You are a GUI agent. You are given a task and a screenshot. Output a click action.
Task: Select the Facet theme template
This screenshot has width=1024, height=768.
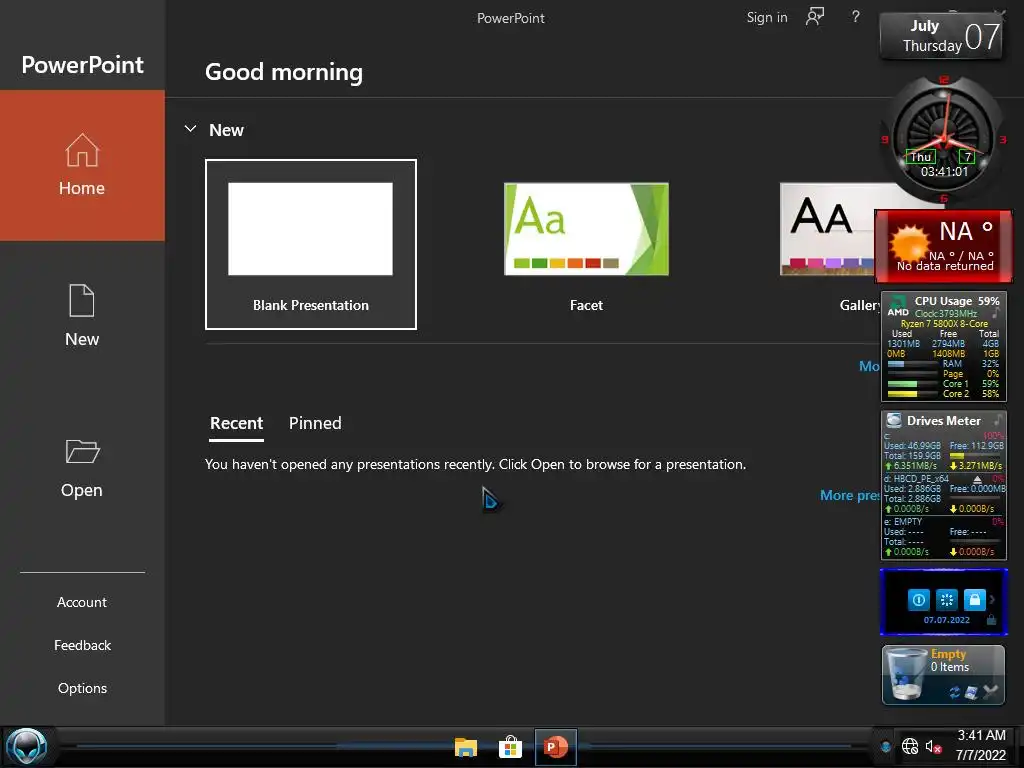586,244
